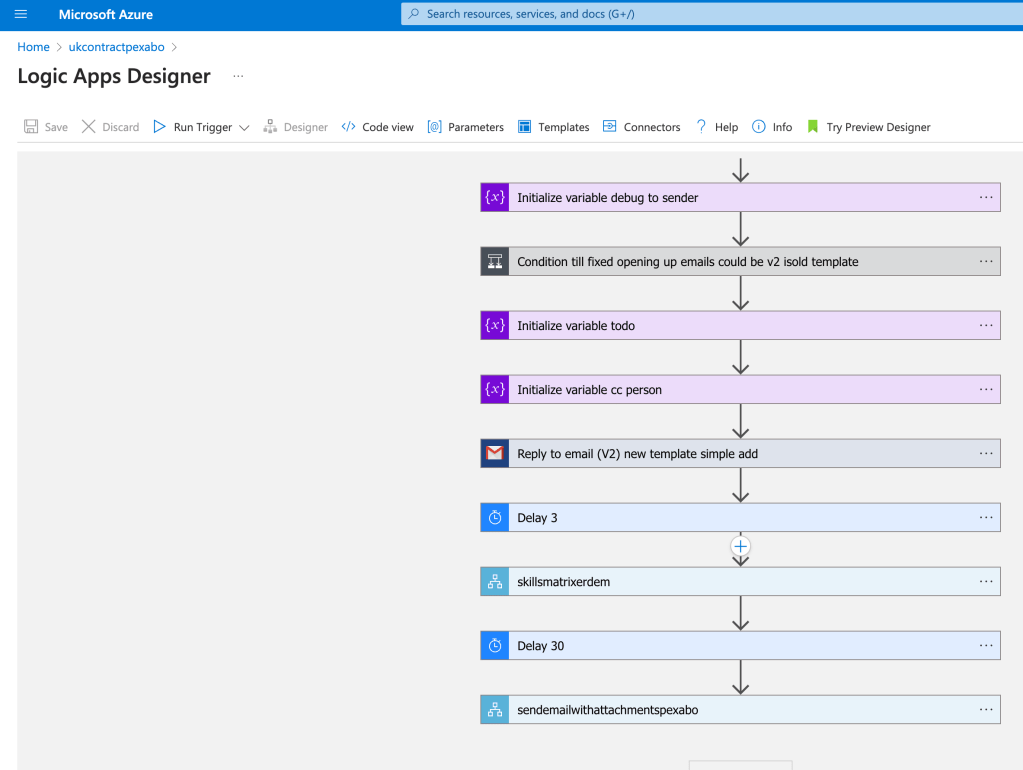Expand the Condition till fixed opening up step
Screen dimensions: 1023x770
click(741, 262)
